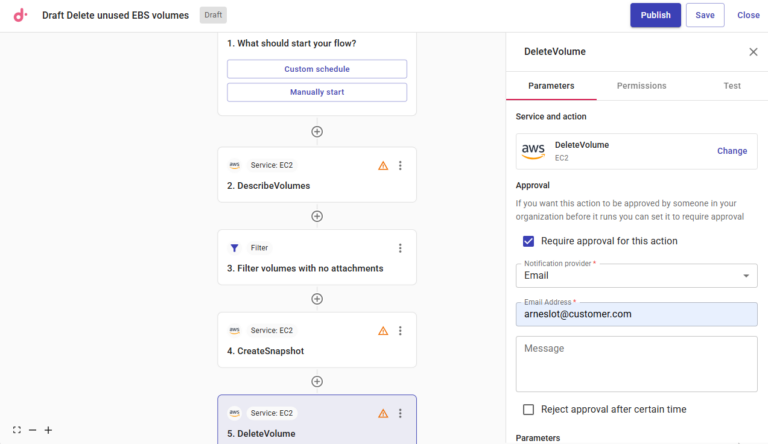Switch to the Permissions tab
The image size is (768, 444).
coord(641,86)
